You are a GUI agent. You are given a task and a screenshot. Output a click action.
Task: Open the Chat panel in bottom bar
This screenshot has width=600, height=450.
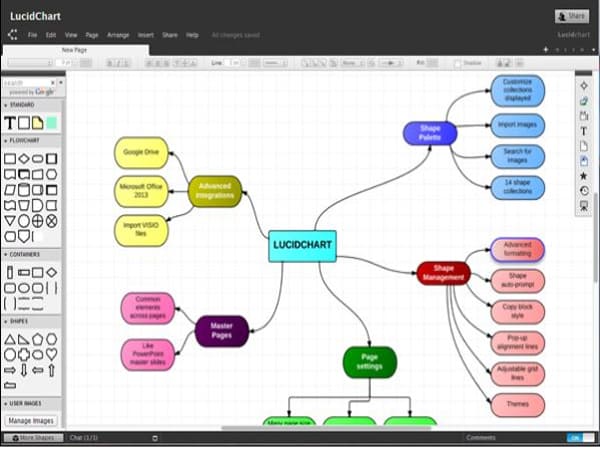click(x=83, y=438)
